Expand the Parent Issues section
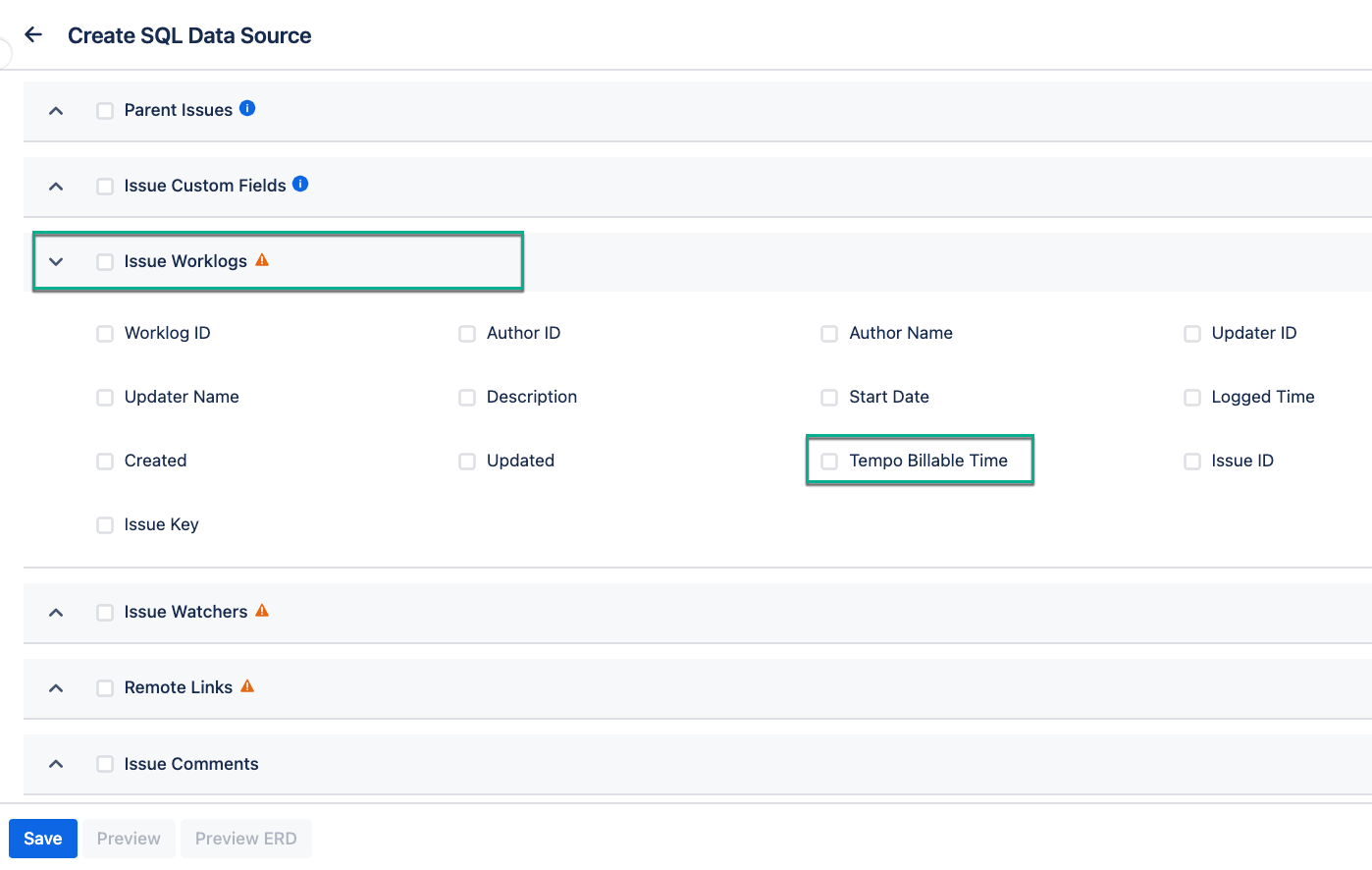 click(x=56, y=111)
